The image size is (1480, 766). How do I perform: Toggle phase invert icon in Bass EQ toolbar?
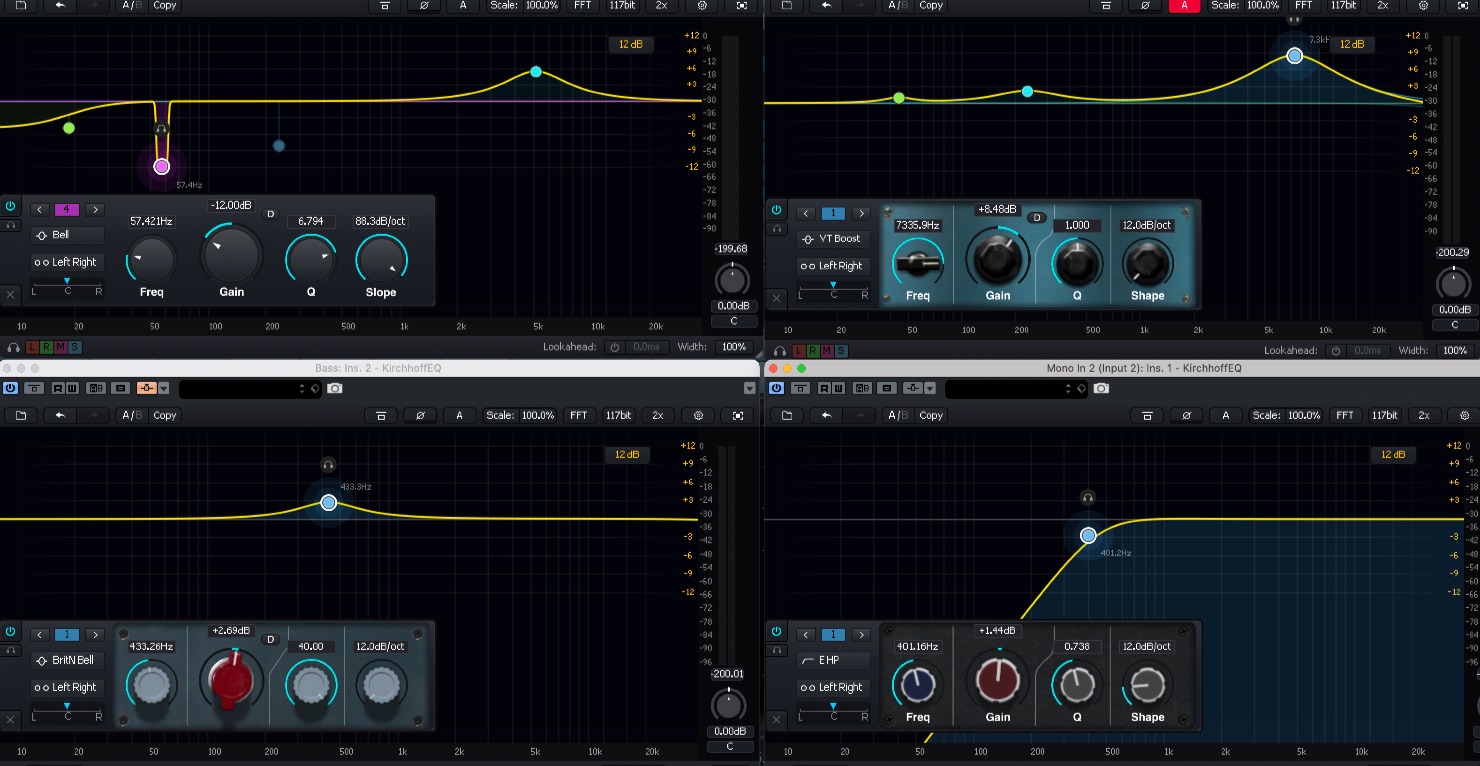421,415
